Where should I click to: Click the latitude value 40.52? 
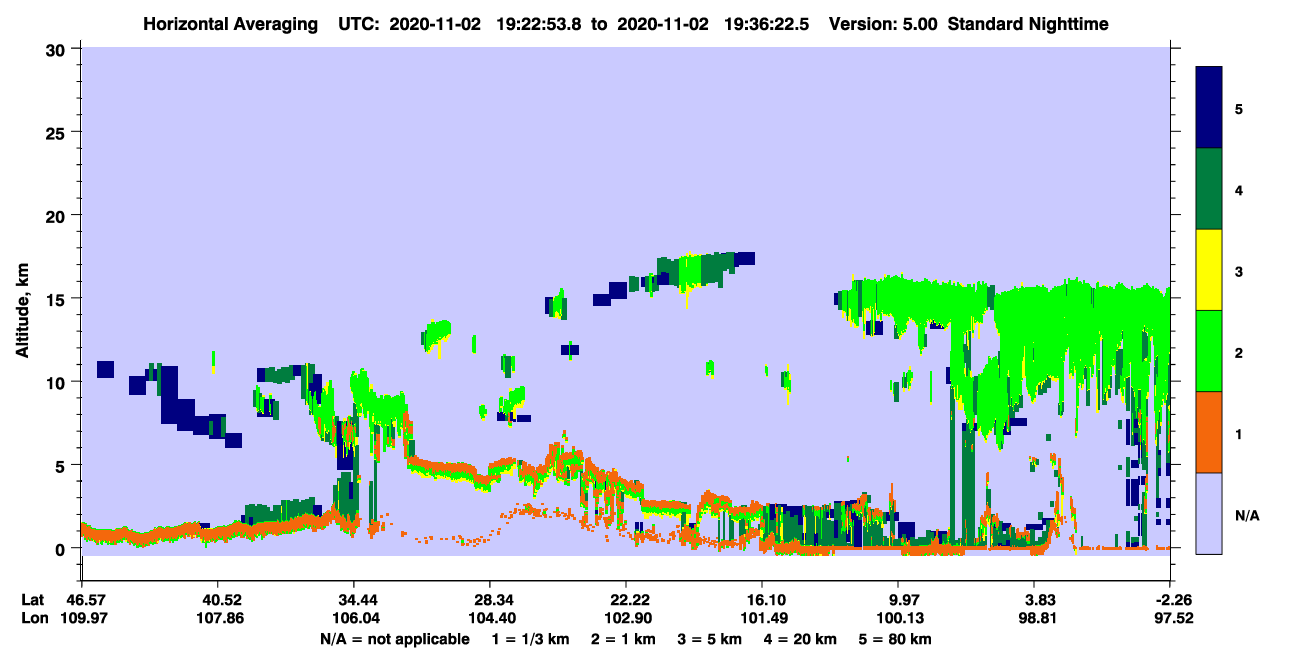pyautogui.click(x=217, y=600)
